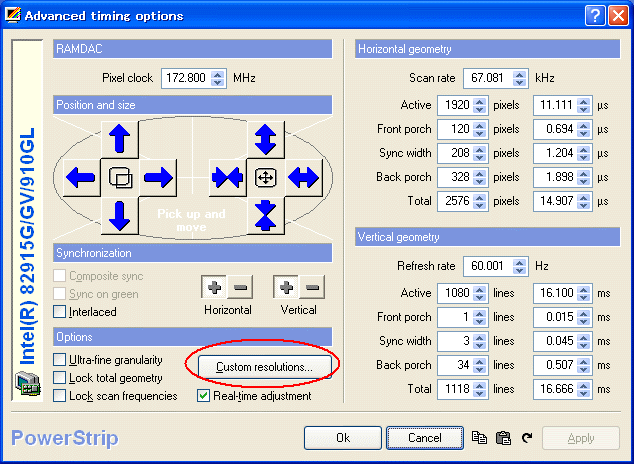Image resolution: width=634 pixels, height=464 pixels.
Task: Adjust vertical Total ms stepper 16.666
Action: click(583, 389)
